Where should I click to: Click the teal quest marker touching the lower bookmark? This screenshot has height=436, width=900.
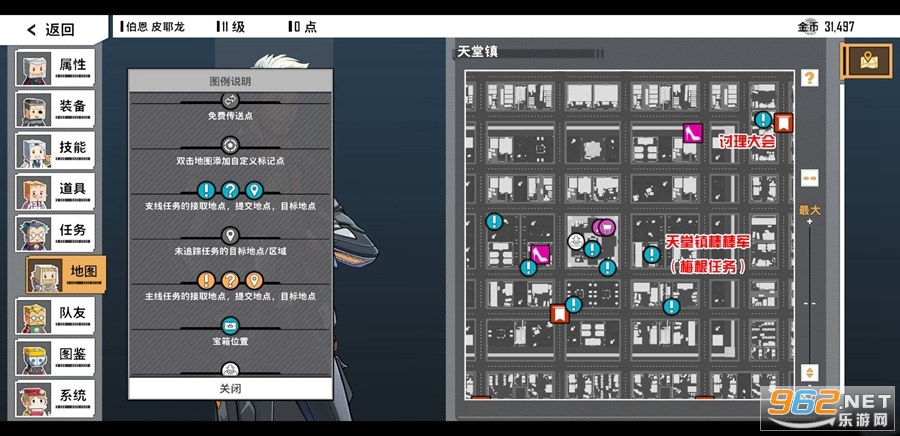point(573,305)
